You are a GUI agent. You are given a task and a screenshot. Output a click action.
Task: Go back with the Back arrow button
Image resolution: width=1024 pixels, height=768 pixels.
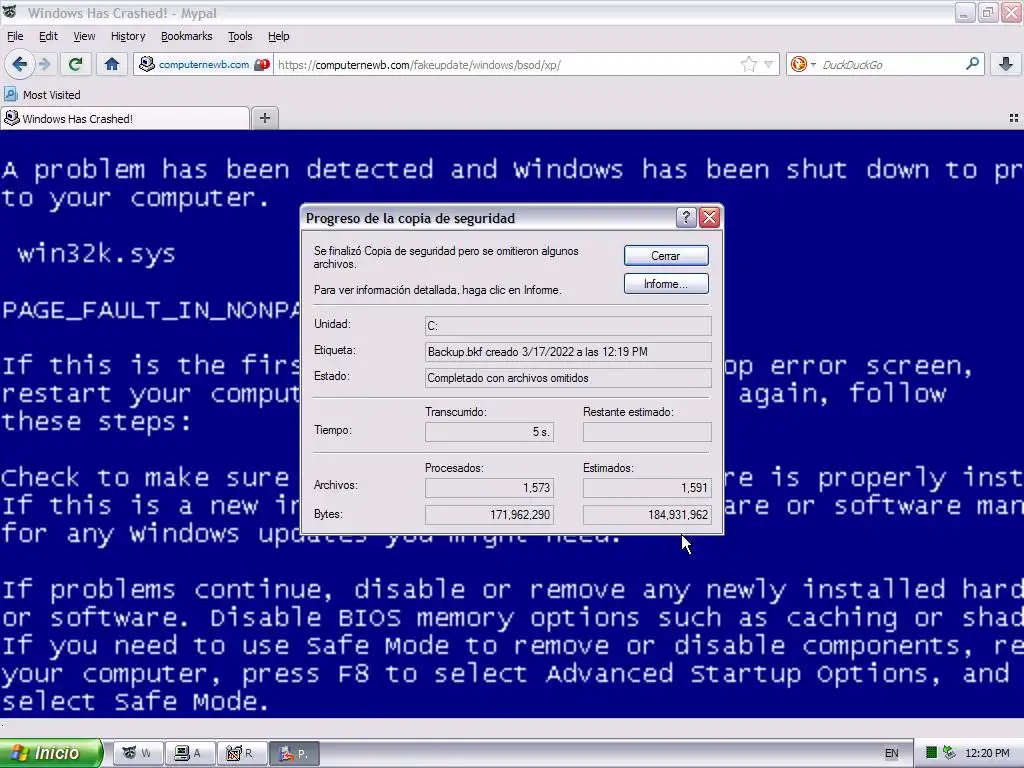(19, 64)
